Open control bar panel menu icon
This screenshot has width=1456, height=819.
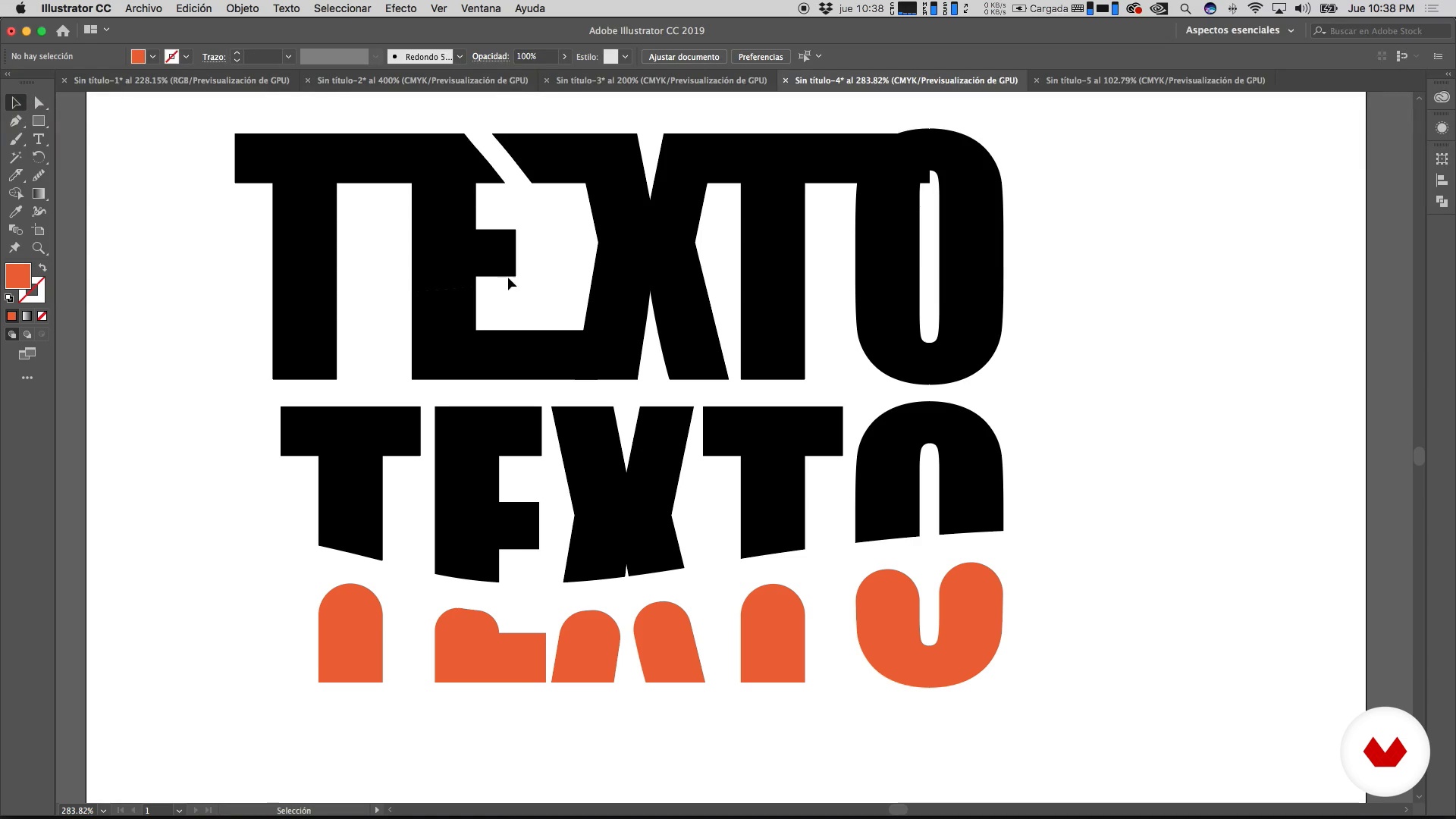pos(1438,56)
